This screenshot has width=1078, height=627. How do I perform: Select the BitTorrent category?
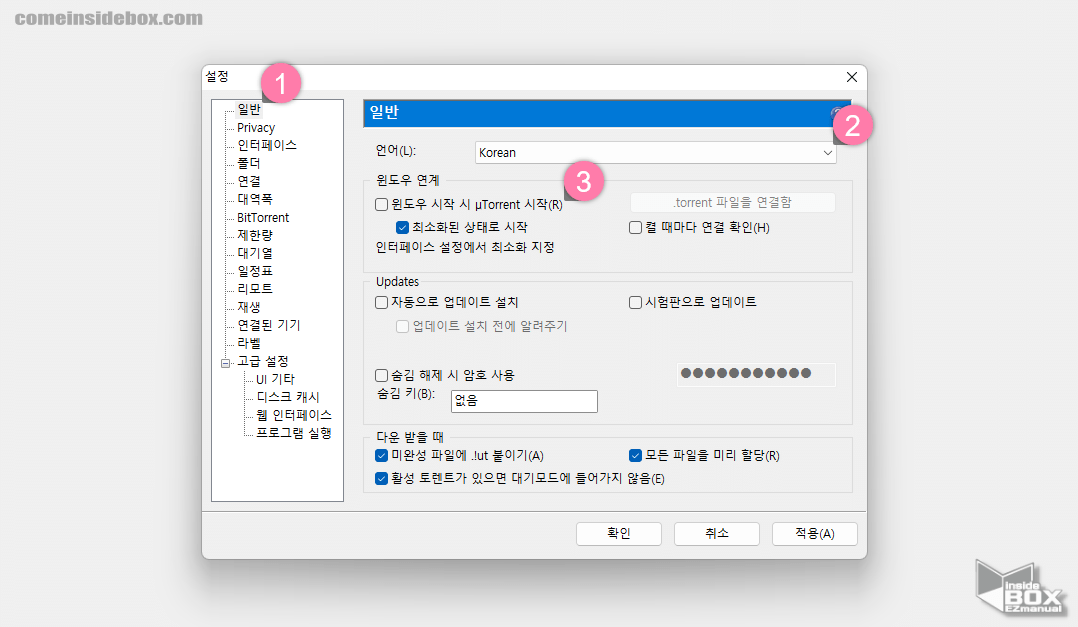pyautogui.click(x=263, y=217)
